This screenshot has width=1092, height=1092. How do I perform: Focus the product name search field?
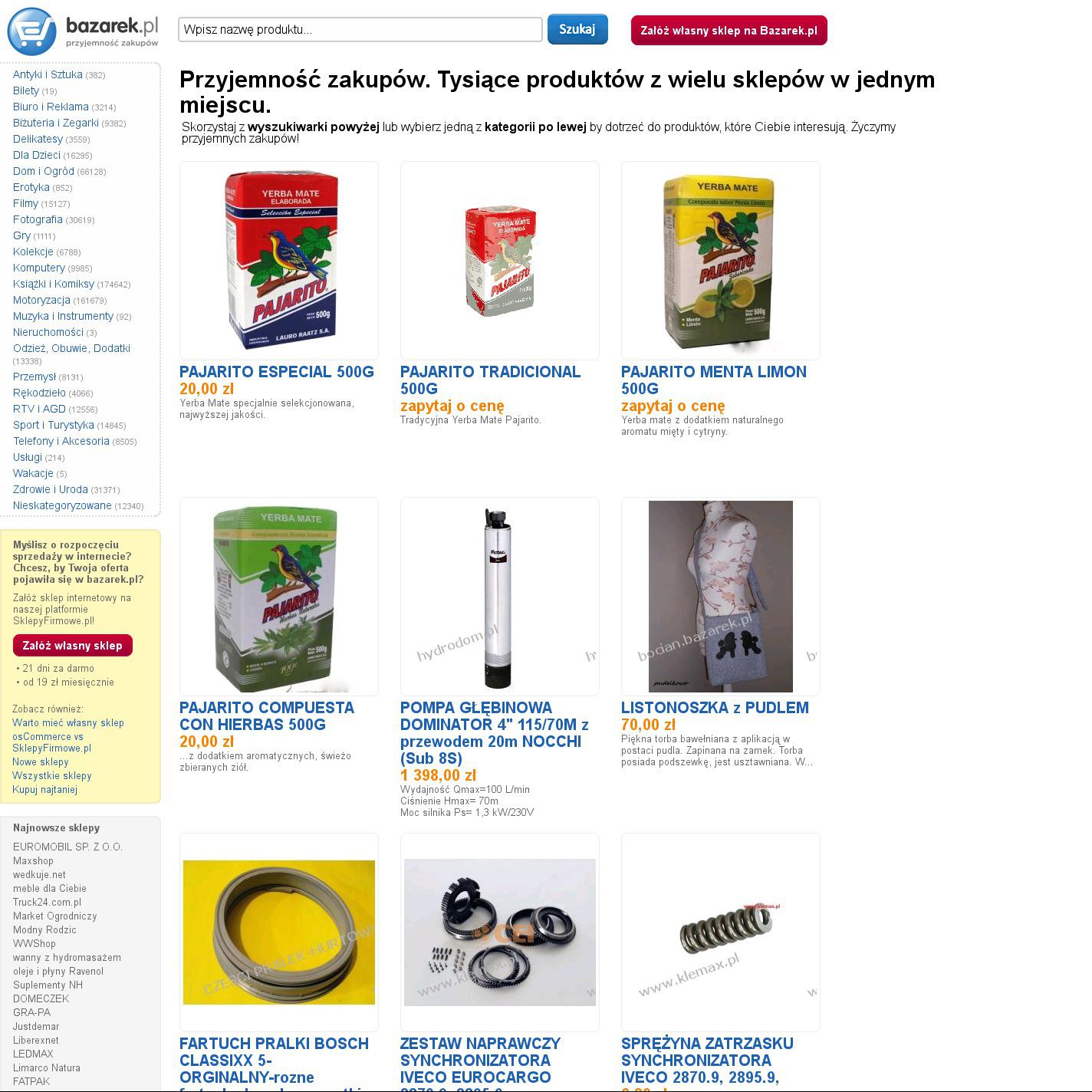point(360,30)
